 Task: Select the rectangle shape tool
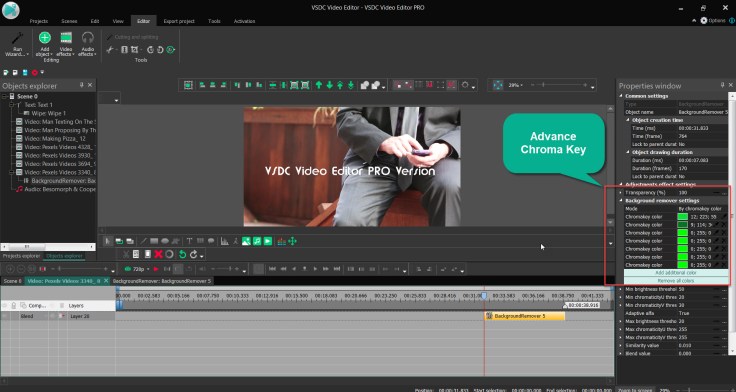pyautogui.click(x=154, y=241)
